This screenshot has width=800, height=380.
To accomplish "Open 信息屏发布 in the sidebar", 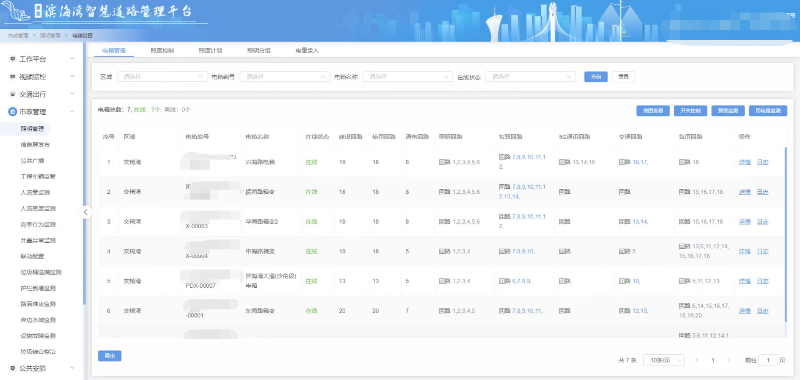I will click(35, 145).
